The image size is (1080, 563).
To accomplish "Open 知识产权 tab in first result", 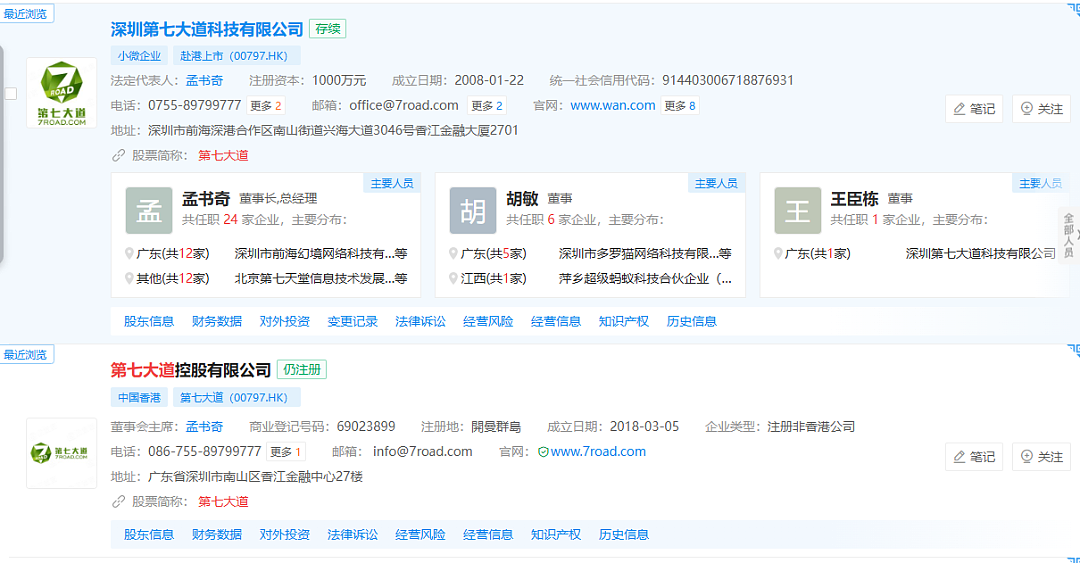I will 624,321.
